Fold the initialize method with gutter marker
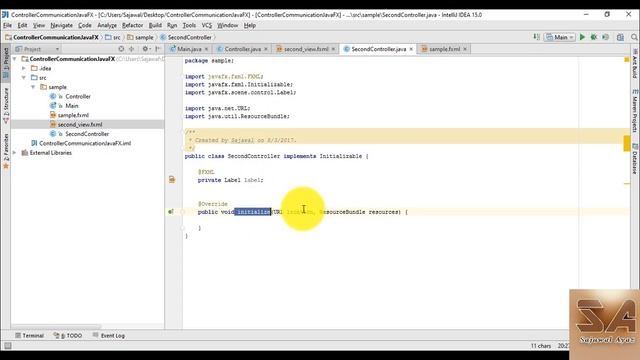Image resolution: width=640 pixels, height=360 pixels. 183,212
